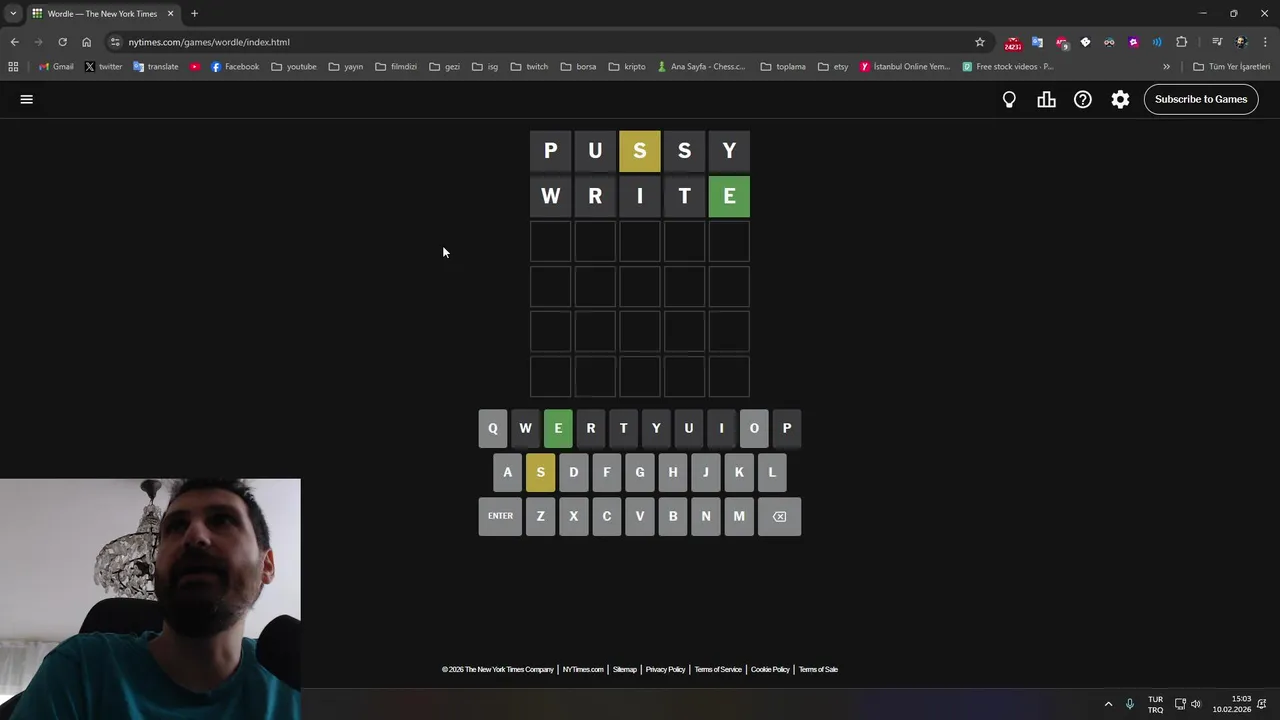Viewport: 1280px width, 720px height.
Task: Open the NYTimes.com footer link
Action: (583, 670)
